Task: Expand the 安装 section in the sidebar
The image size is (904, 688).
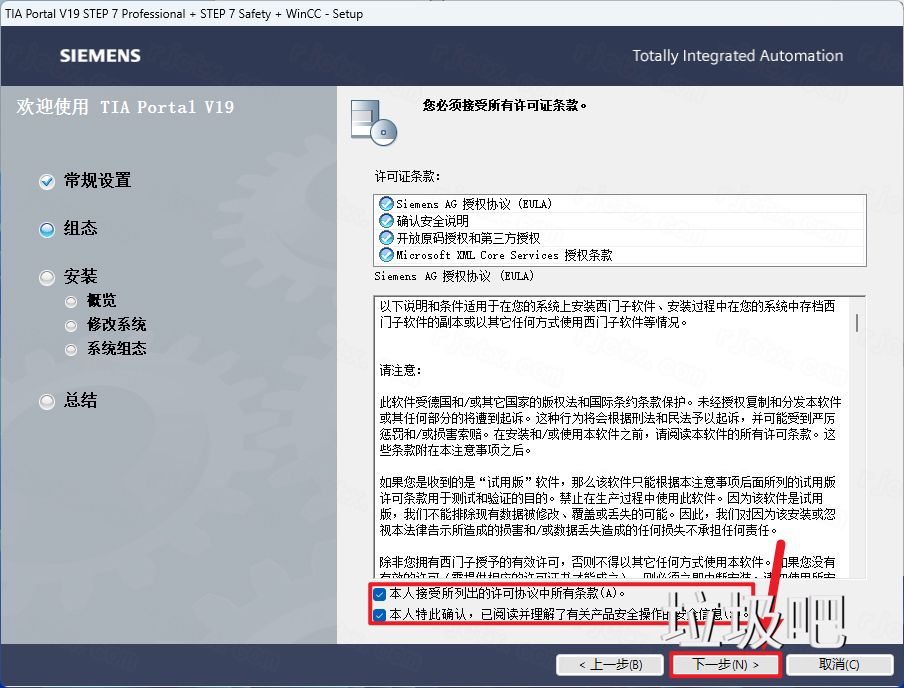Action: (x=46, y=276)
